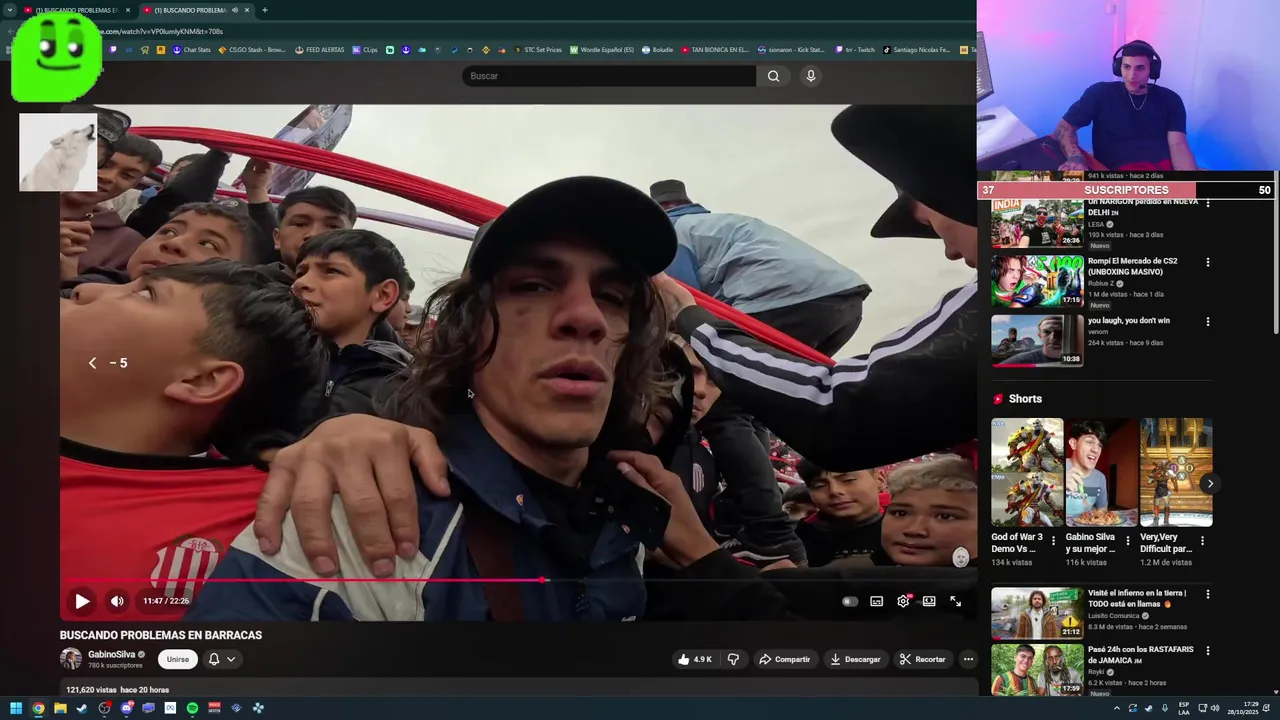1280x720 pixels.
Task: Open the GabinoSilva channel avatar
Action: pyautogui.click(x=71, y=658)
